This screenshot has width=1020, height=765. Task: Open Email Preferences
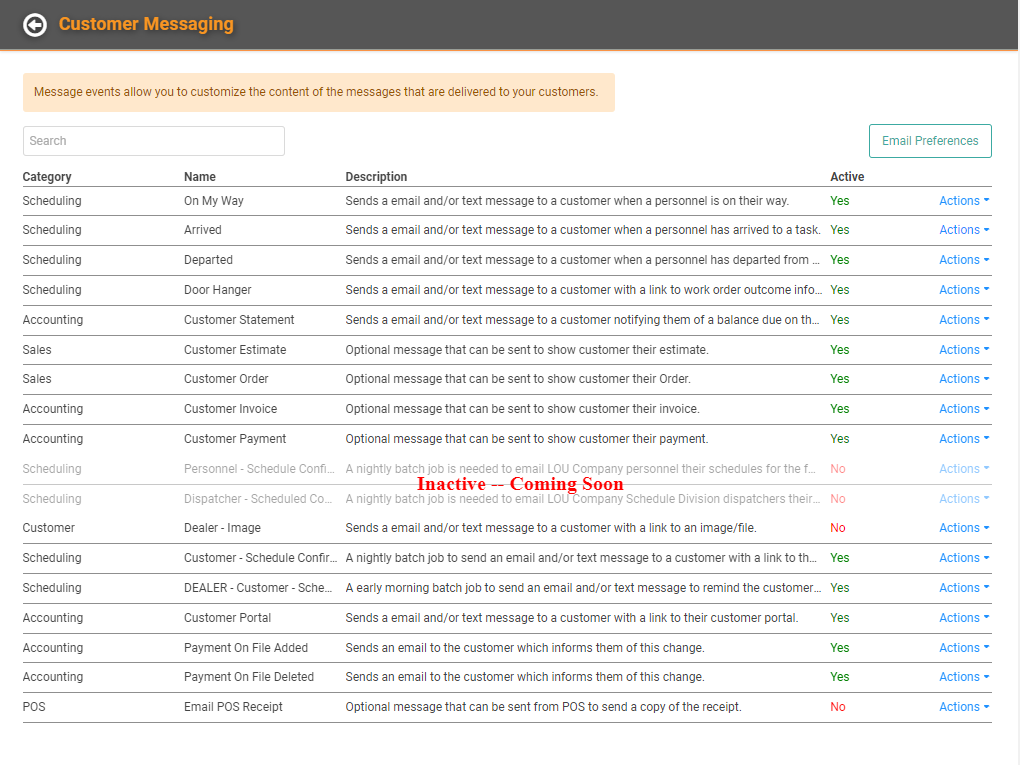[x=930, y=141]
